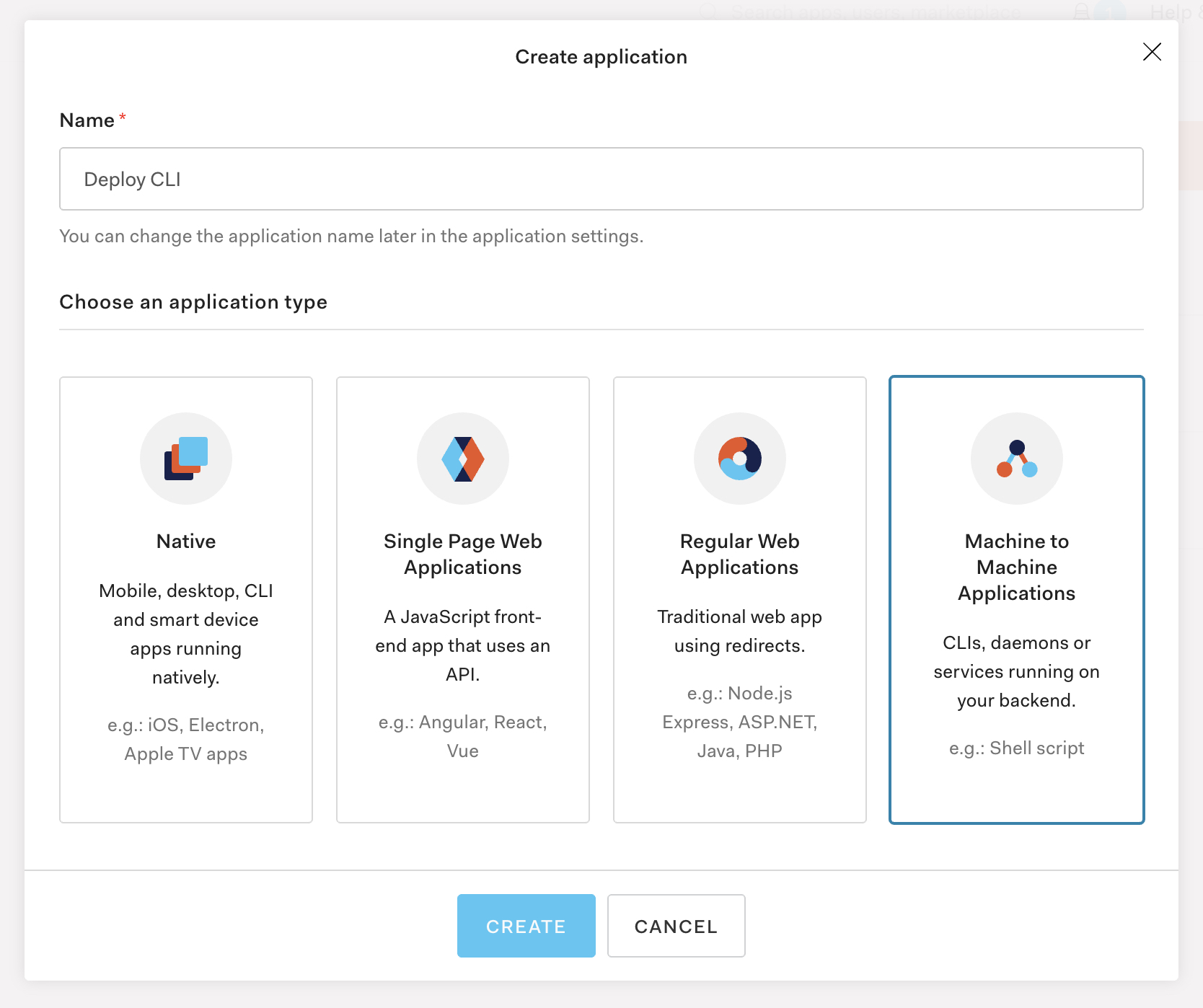Click the Single Page Web Applications diamond icon

pos(463,459)
